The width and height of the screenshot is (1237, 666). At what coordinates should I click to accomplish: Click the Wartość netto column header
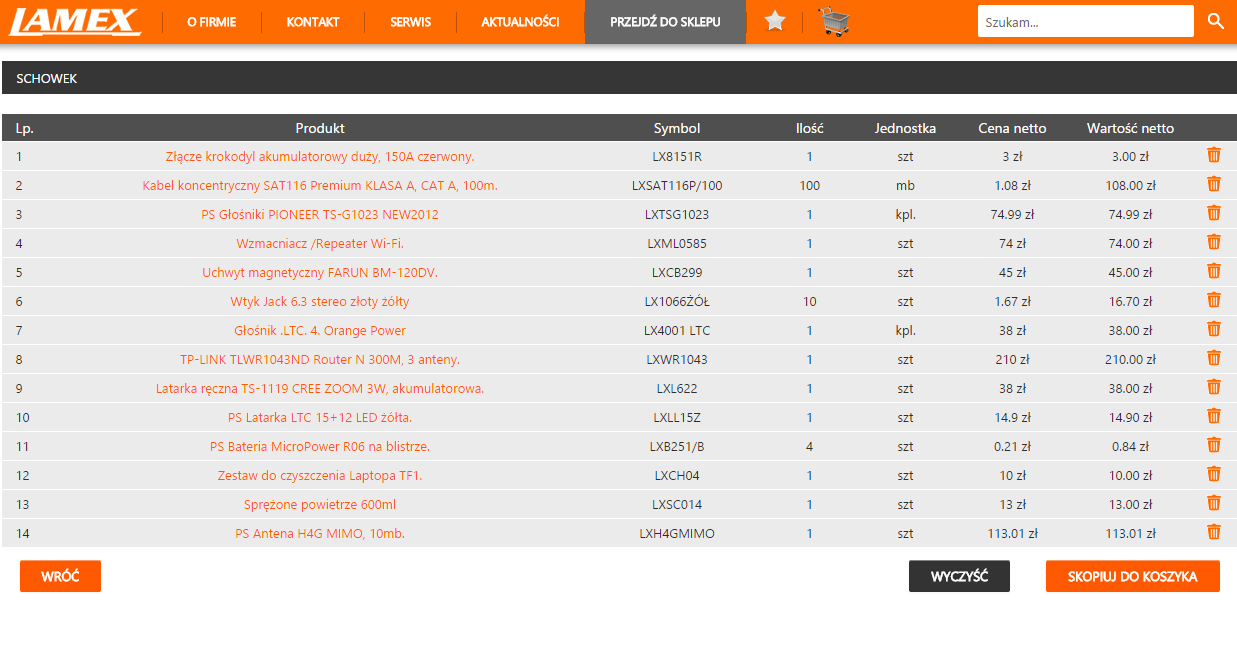tap(1130, 128)
